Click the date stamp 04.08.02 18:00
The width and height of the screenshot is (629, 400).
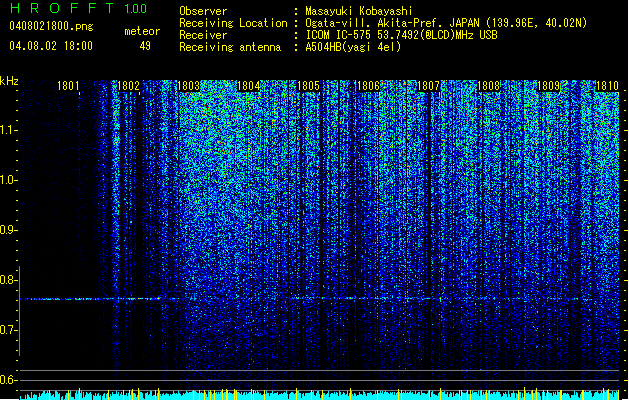coord(51,46)
